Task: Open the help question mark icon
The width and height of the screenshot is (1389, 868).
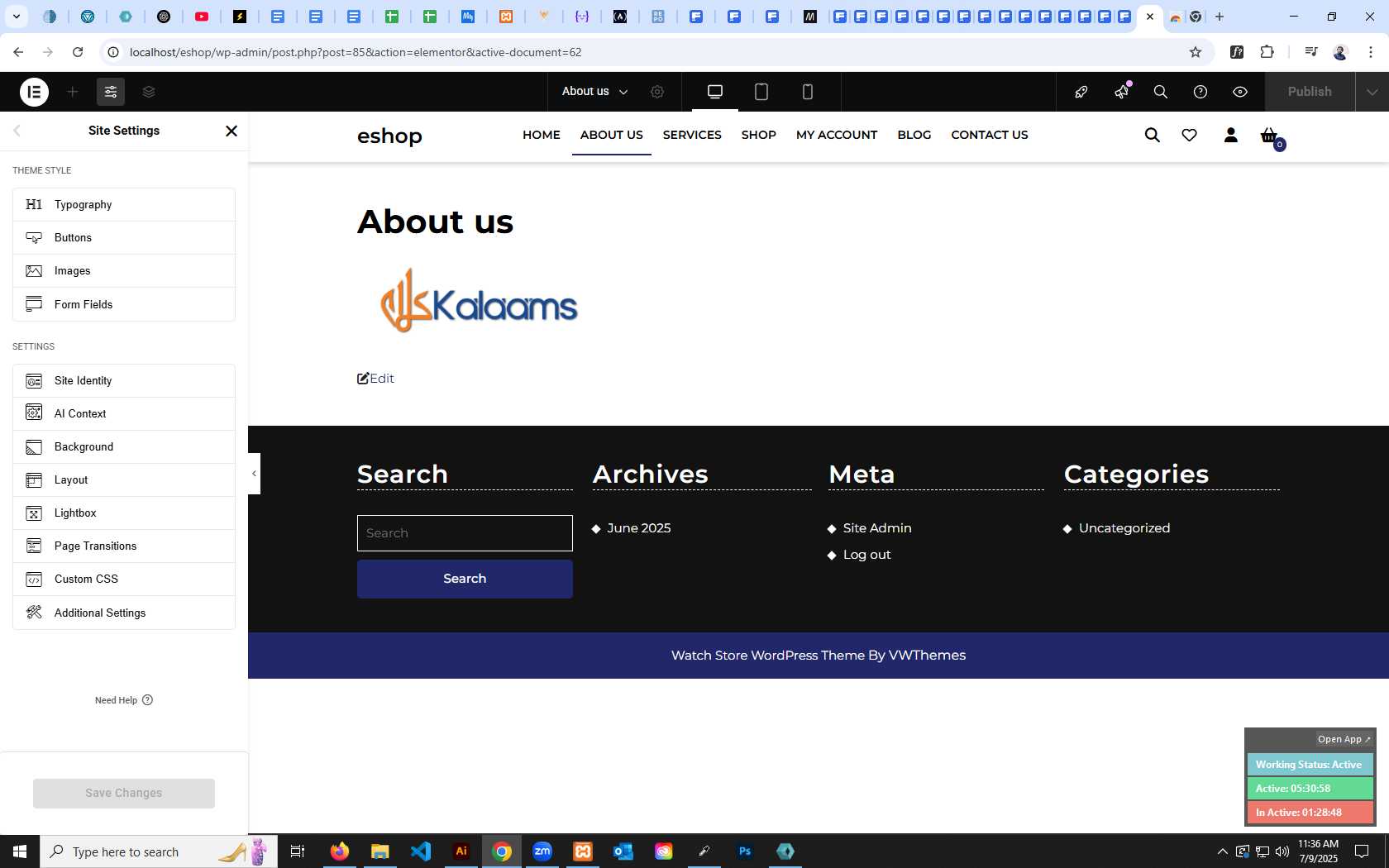Action: [x=1200, y=92]
